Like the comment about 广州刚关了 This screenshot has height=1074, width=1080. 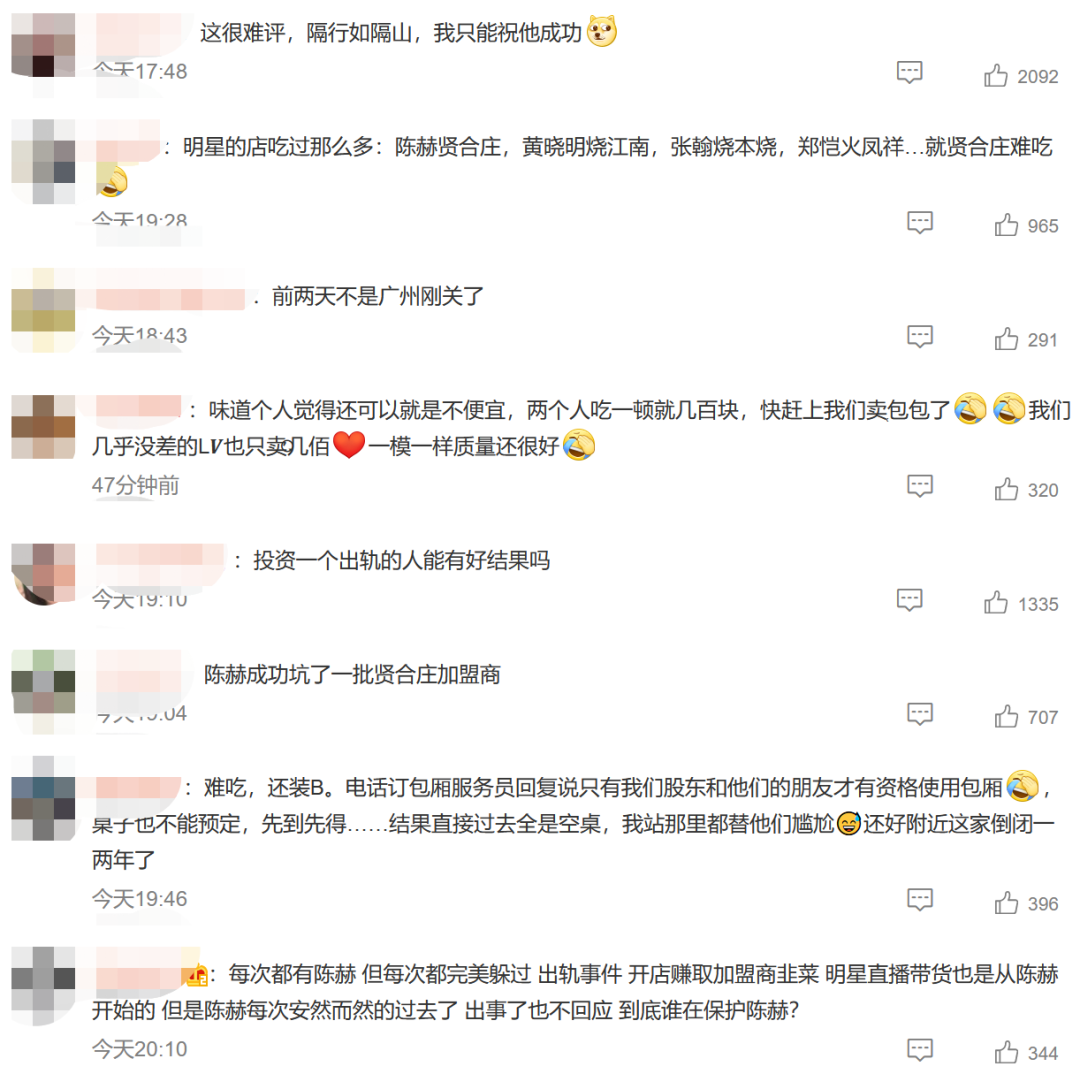[x=1006, y=338]
